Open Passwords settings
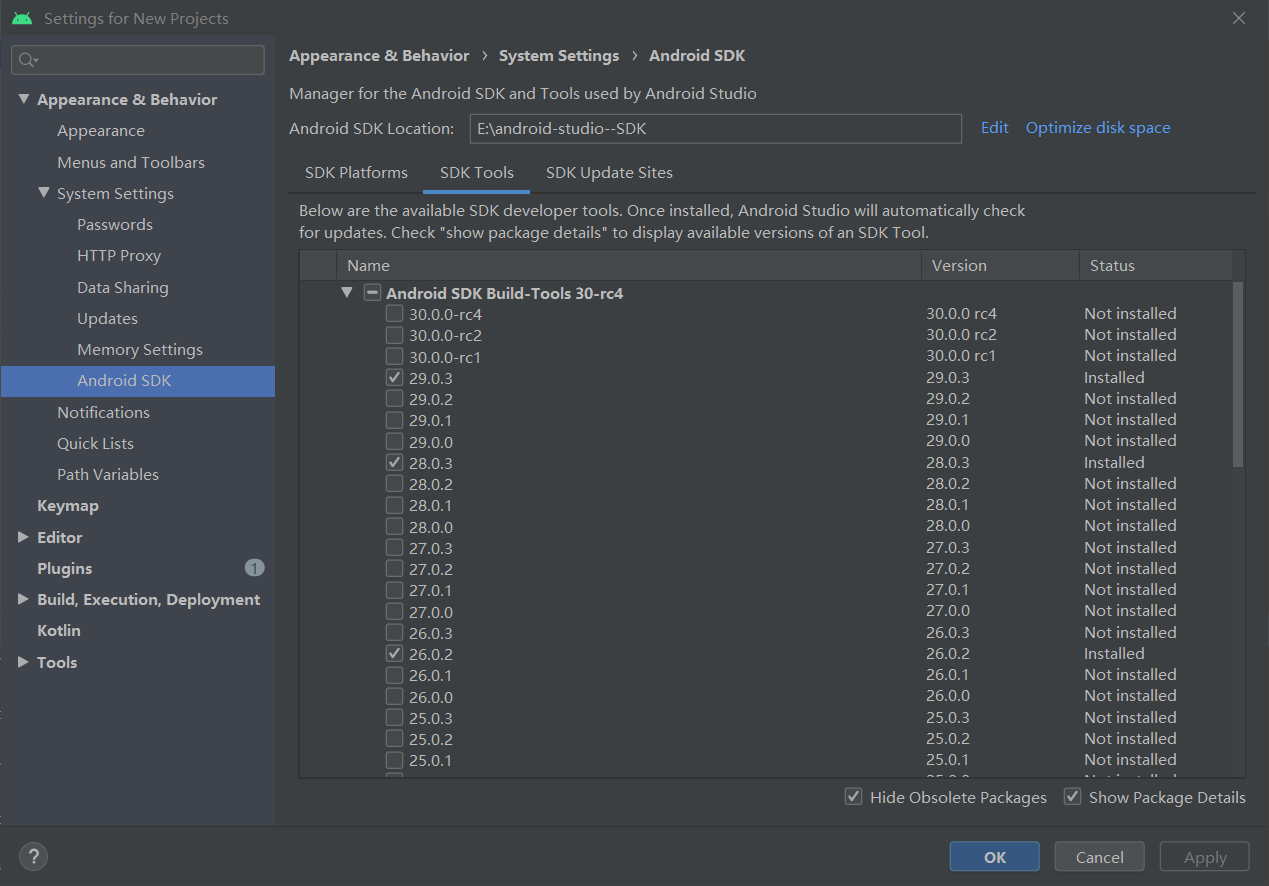 (115, 225)
